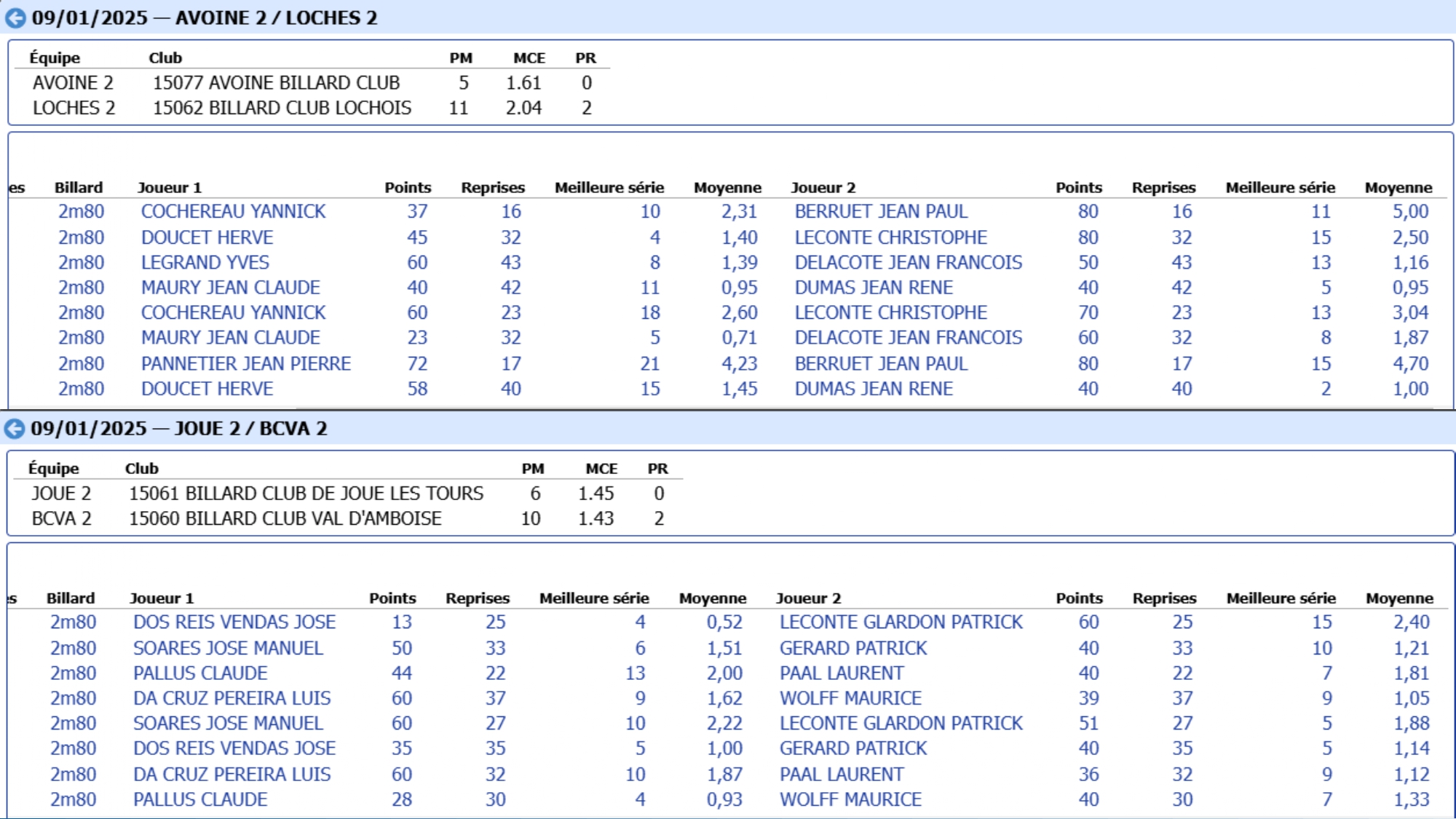
Task: Click MCE value 2.04 for LOCHES 2
Action: 523,108
